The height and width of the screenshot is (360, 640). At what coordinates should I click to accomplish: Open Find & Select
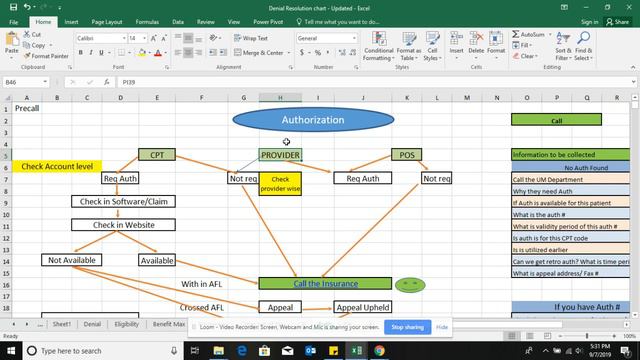click(x=583, y=46)
